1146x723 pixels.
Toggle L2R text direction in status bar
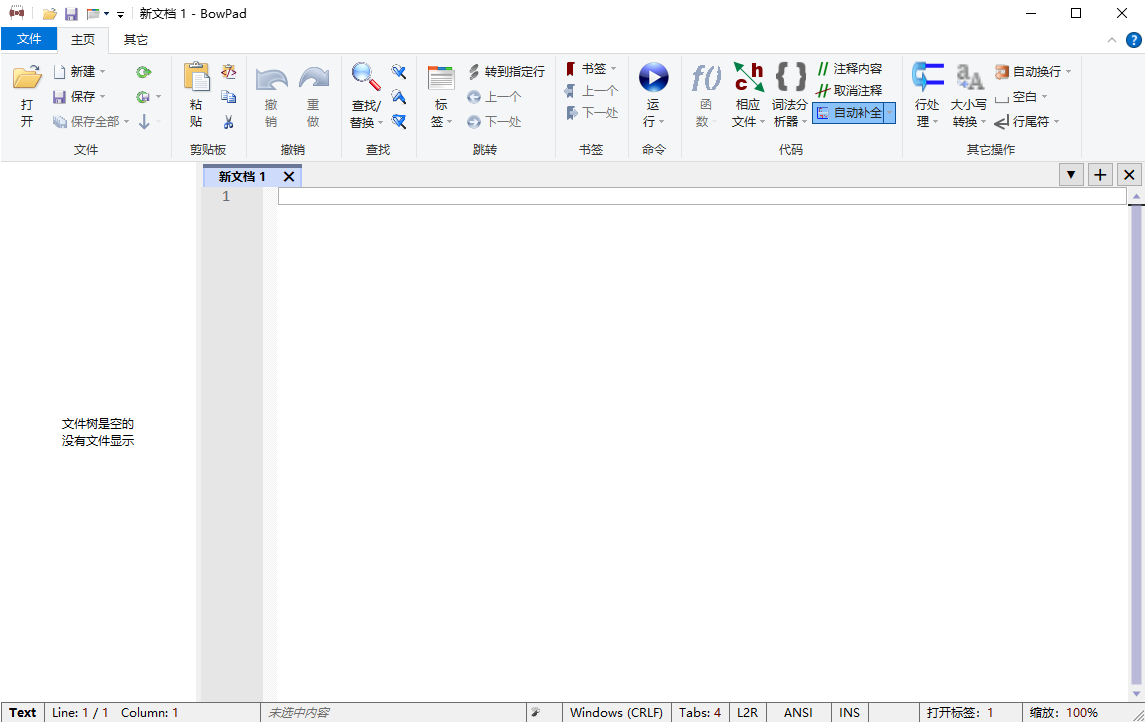coord(747,713)
